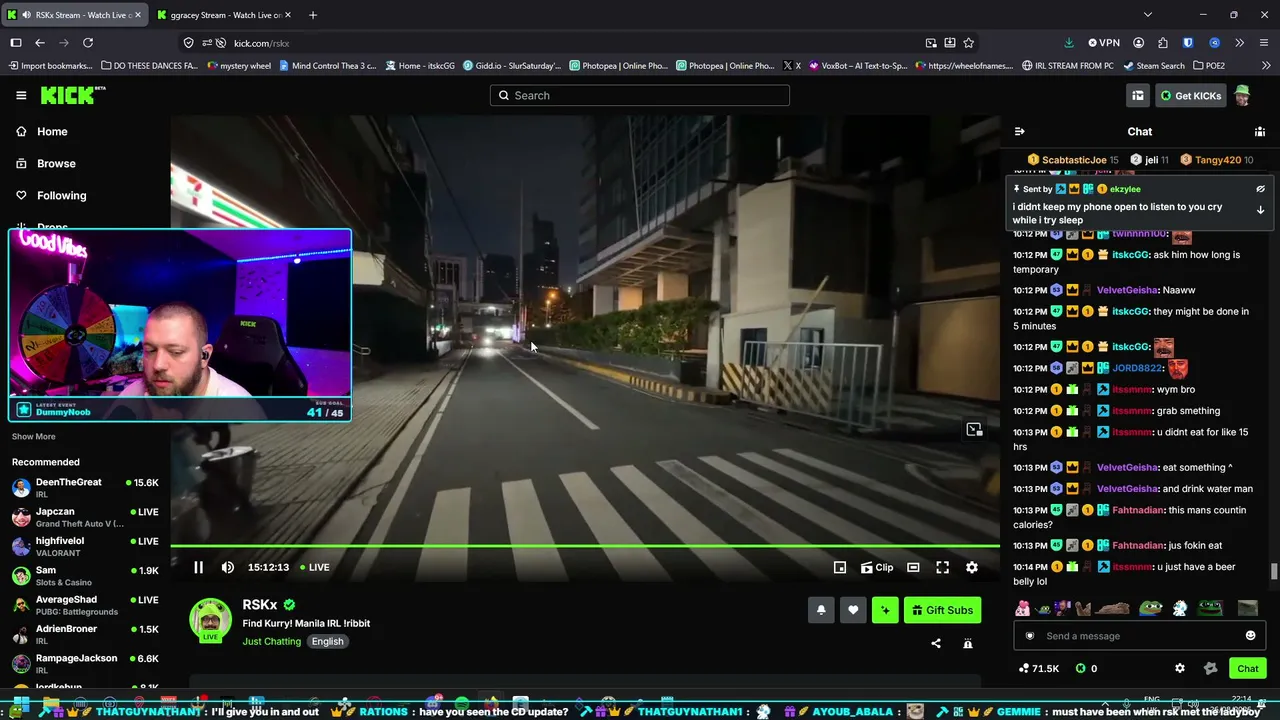Click the English language tag
This screenshot has width=1280, height=720.
327,641
